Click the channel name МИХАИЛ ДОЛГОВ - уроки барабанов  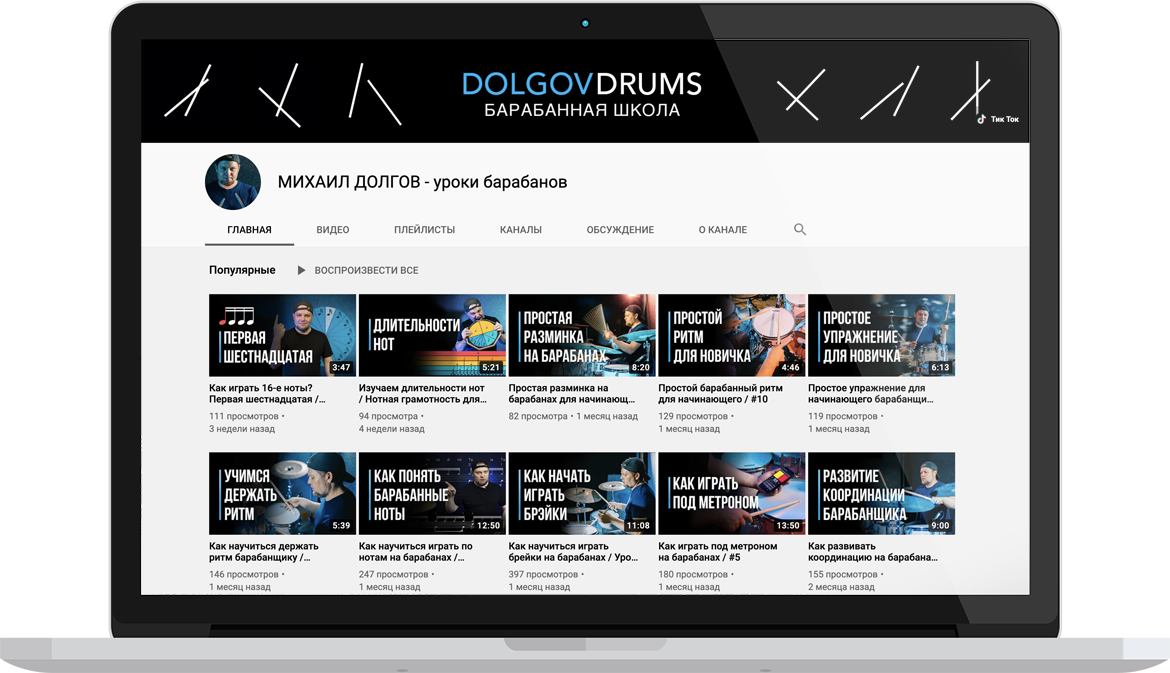tap(422, 182)
